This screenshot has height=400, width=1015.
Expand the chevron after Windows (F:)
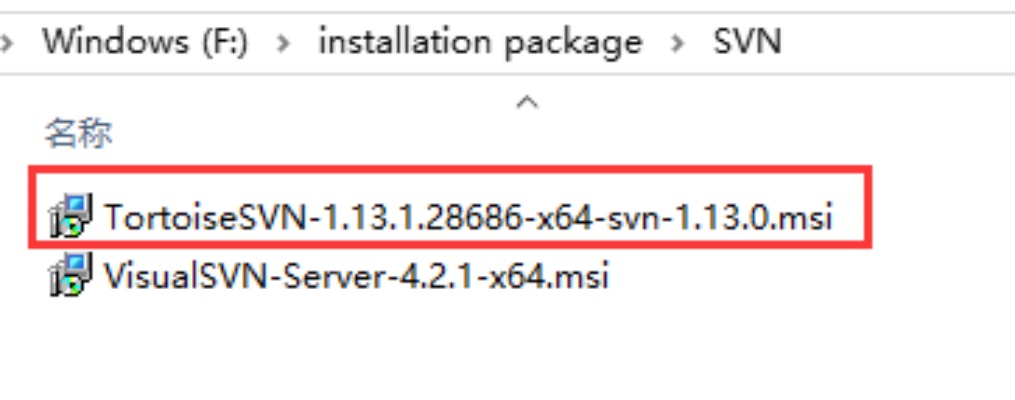[283, 44]
